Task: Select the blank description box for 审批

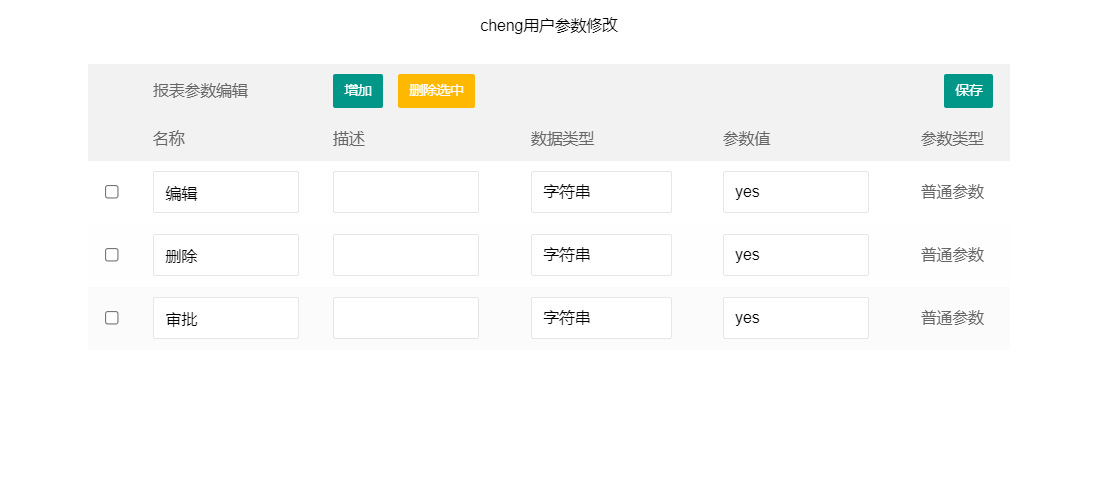Action: [405, 318]
